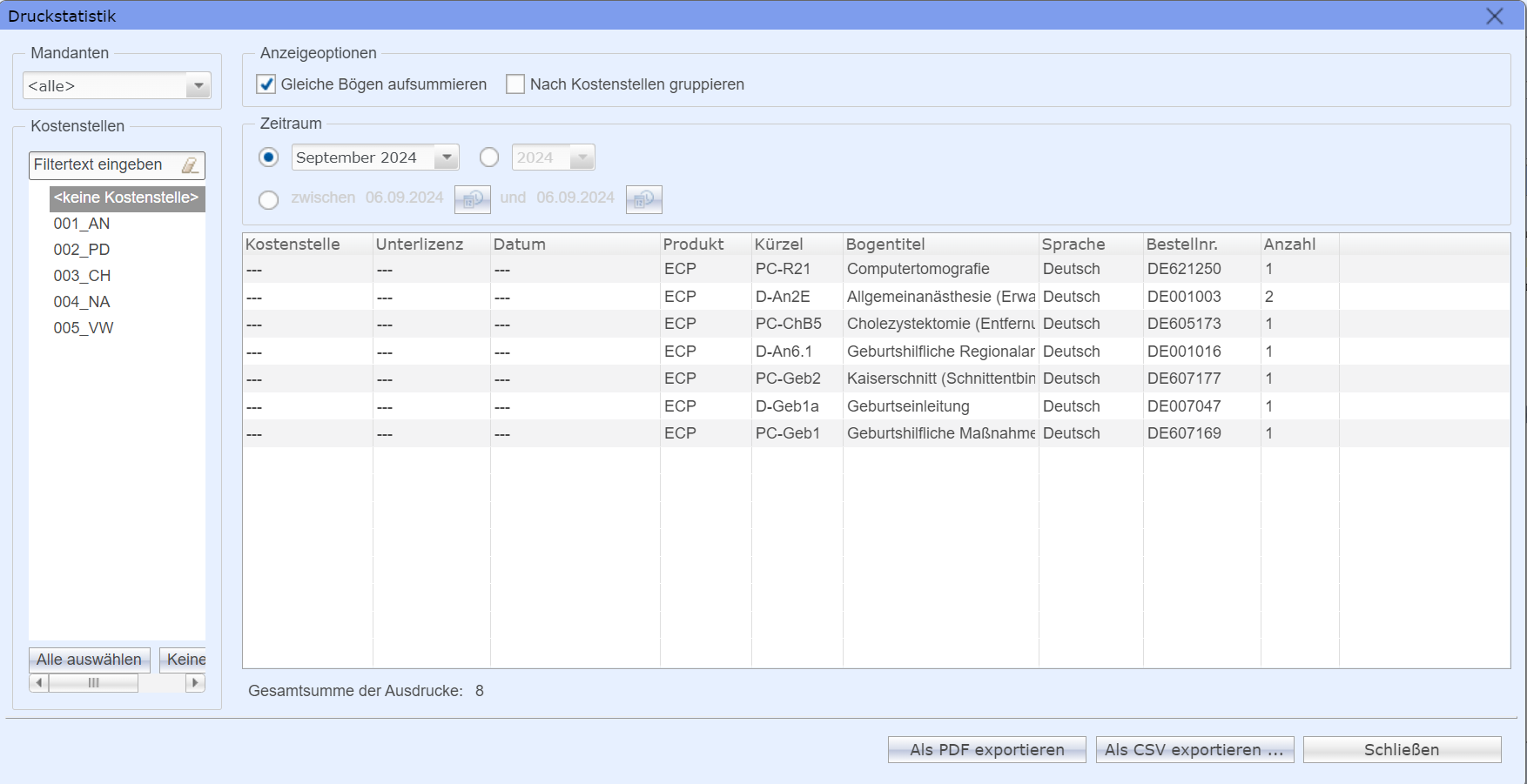The width and height of the screenshot is (1527, 784).
Task: Click the left scroll arrow under Kostenstellen
Action: (x=38, y=683)
